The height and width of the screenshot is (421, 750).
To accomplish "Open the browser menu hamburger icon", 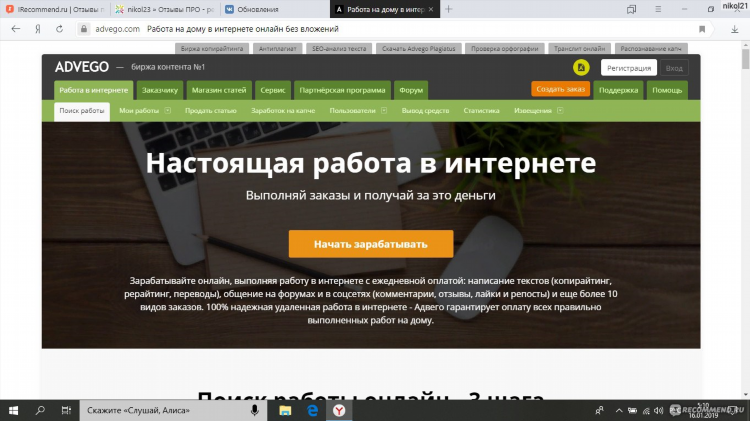I will point(658,9).
